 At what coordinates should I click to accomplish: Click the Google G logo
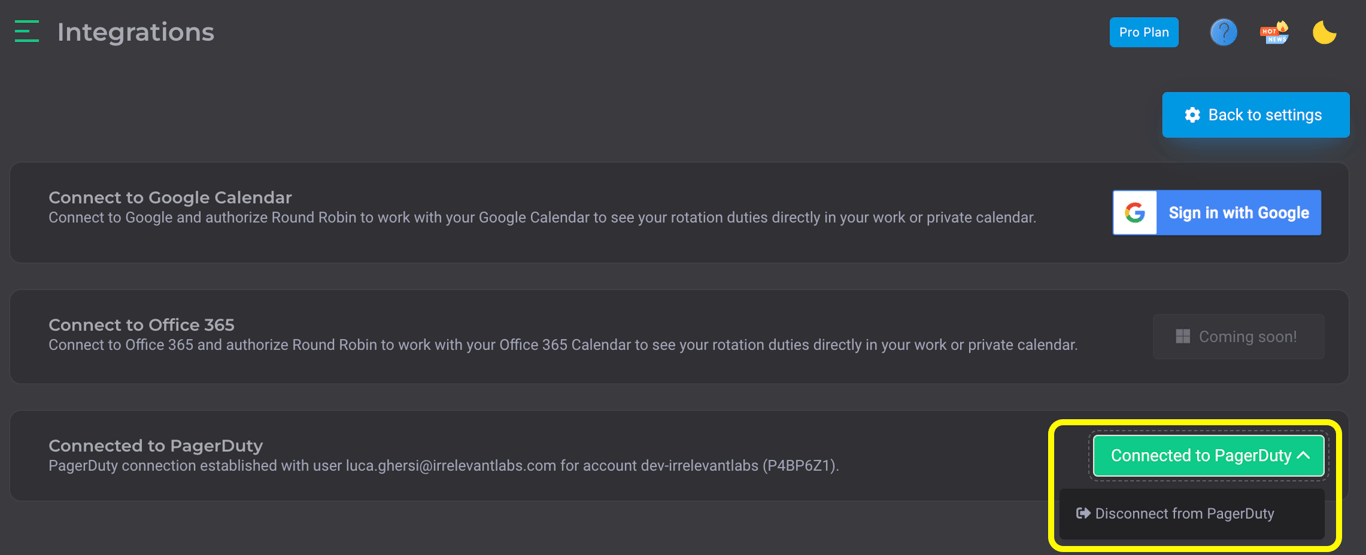[1135, 213]
